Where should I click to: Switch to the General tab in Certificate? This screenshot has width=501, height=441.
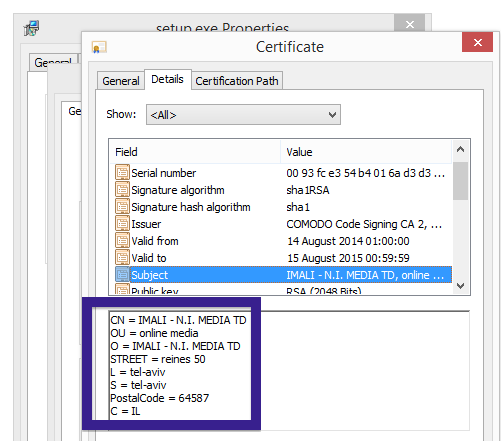pos(121,81)
